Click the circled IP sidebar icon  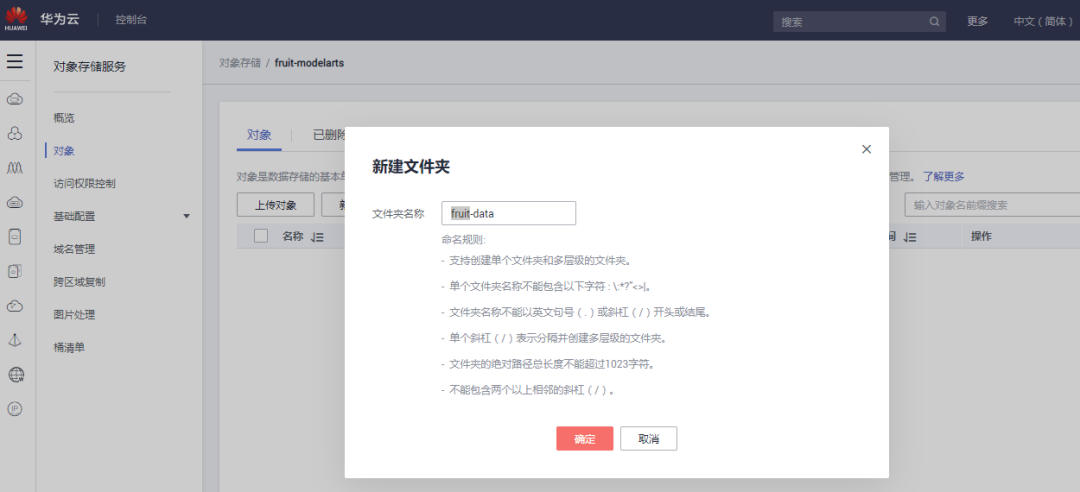click(15, 409)
